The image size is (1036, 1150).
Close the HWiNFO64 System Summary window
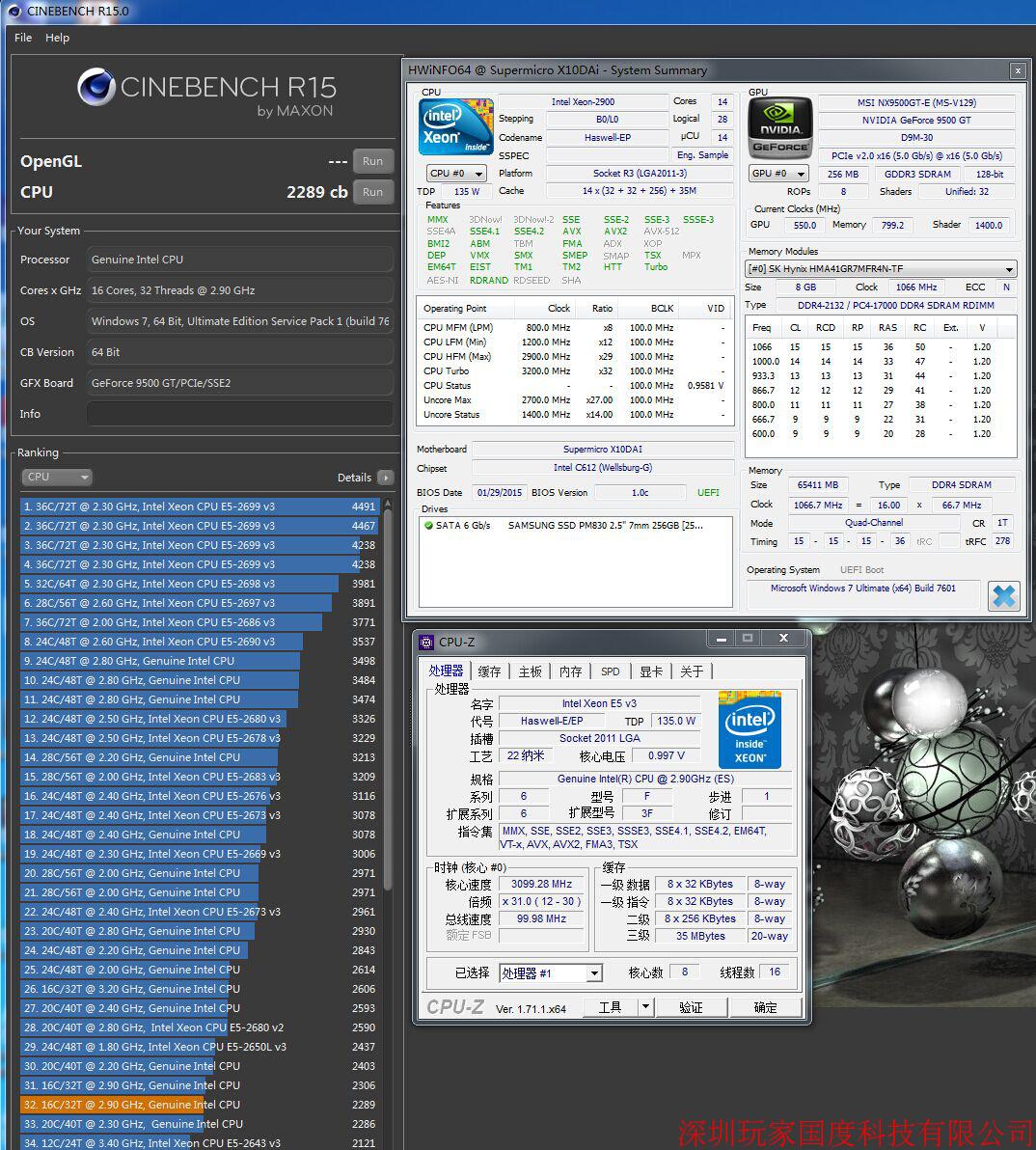click(x=1017, y=70)
